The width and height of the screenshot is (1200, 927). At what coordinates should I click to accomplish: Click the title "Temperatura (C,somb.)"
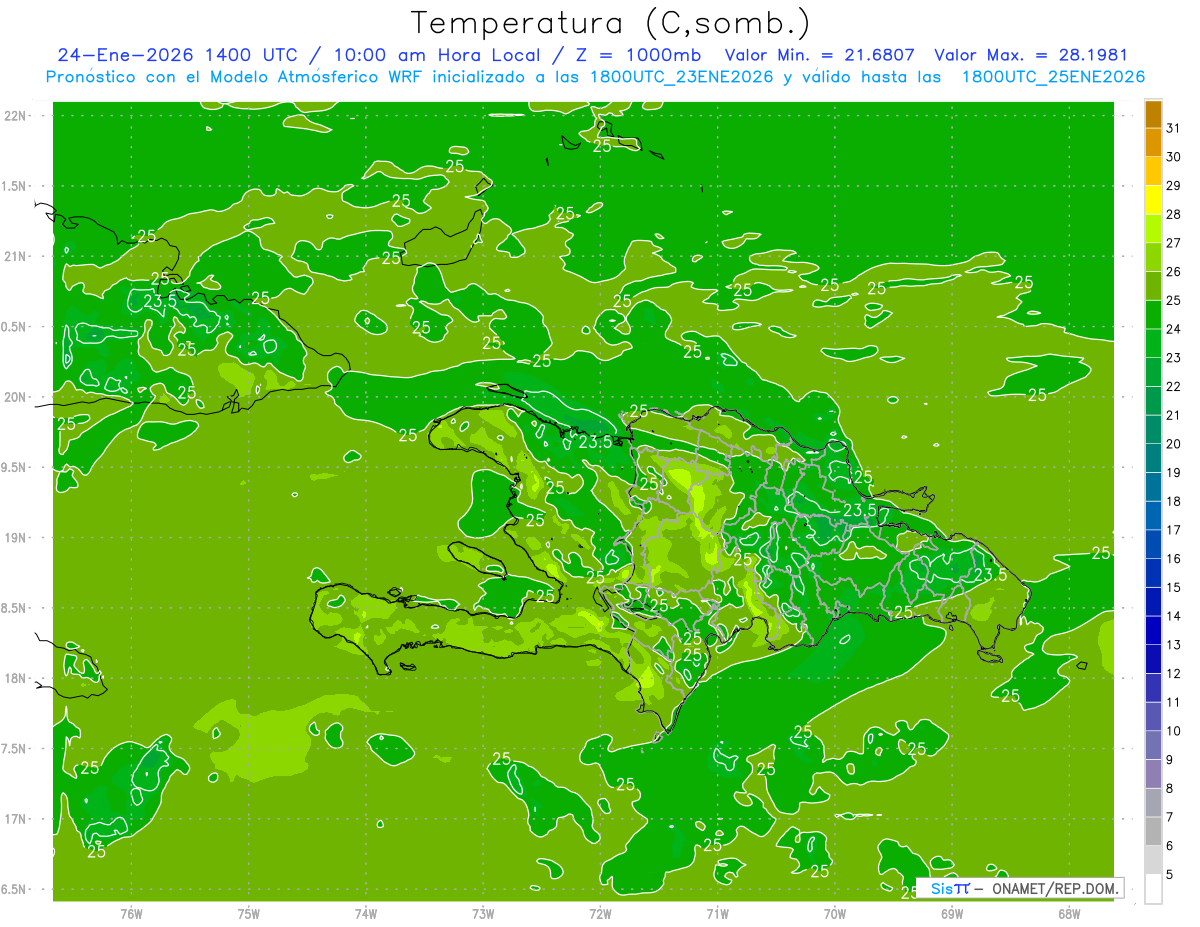pyautogui.click(x=611, y=23)
